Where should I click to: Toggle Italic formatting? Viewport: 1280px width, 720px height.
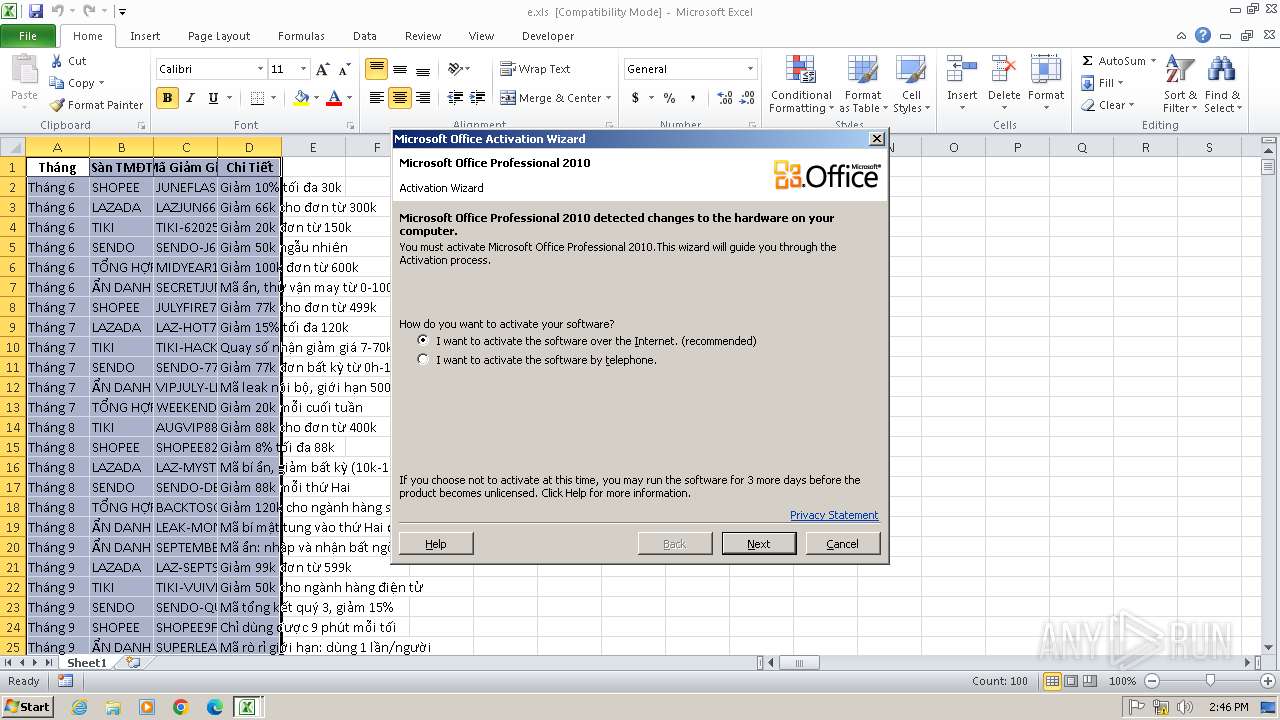pyautogui.click(x=190, y=98)
